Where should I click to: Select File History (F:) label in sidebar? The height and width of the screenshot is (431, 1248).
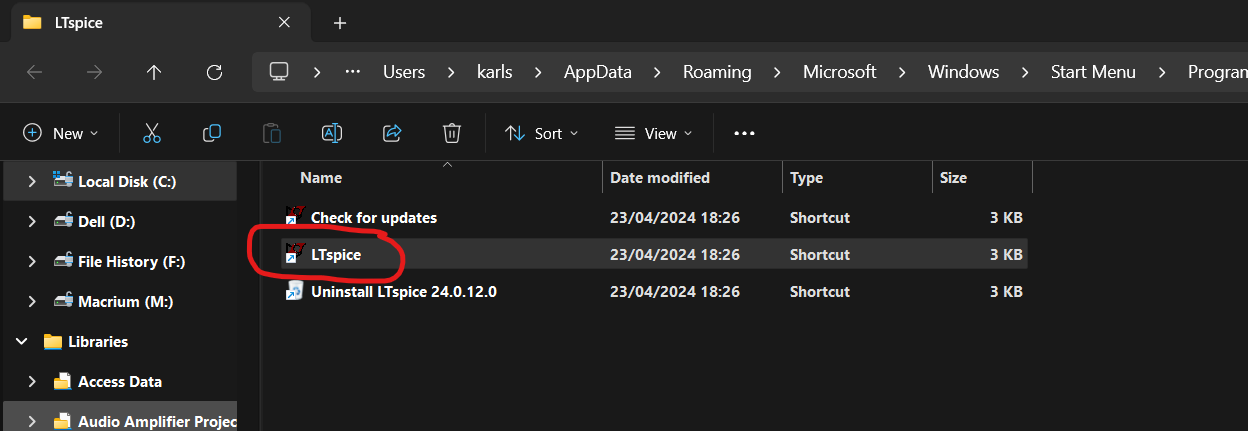coord(132,261)
